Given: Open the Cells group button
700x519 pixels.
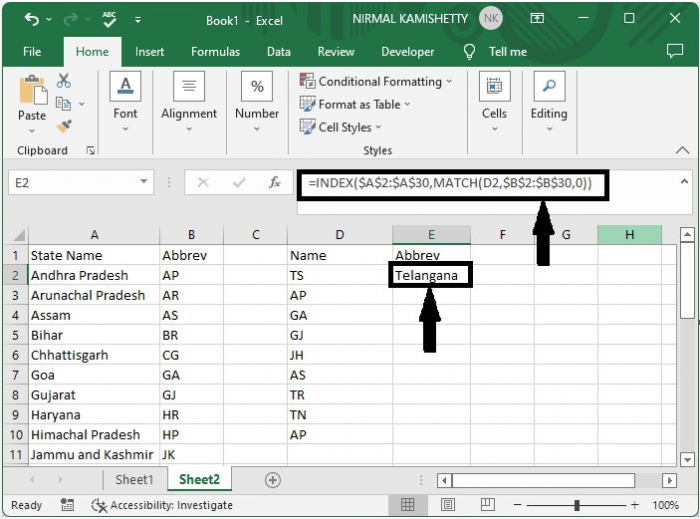Looking at the screenshot, I should tap(494, 102).
